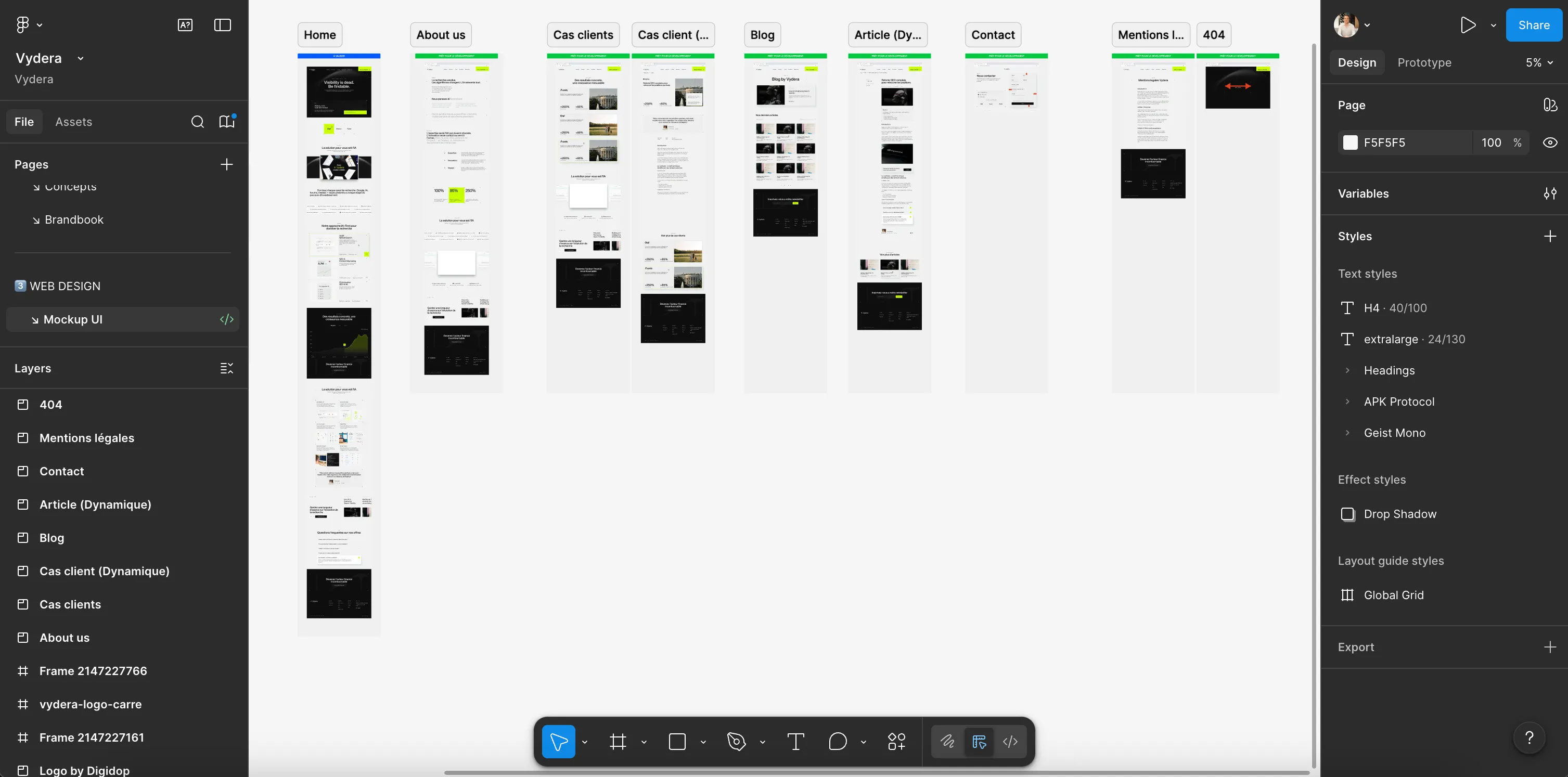
Task: Add a new page with the plus button
Action: tap(226, 164)
